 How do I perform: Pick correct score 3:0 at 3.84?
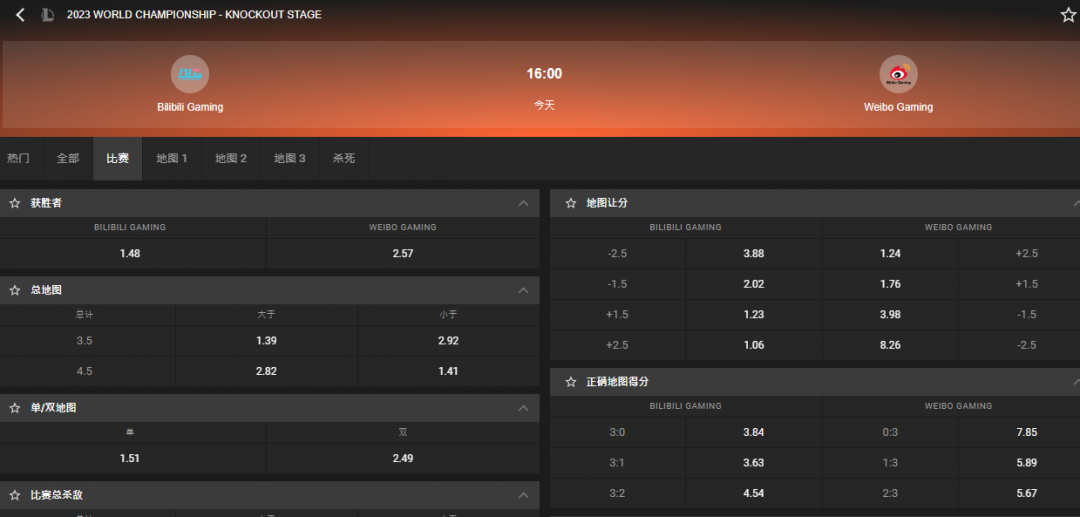(x=754, y=432)
